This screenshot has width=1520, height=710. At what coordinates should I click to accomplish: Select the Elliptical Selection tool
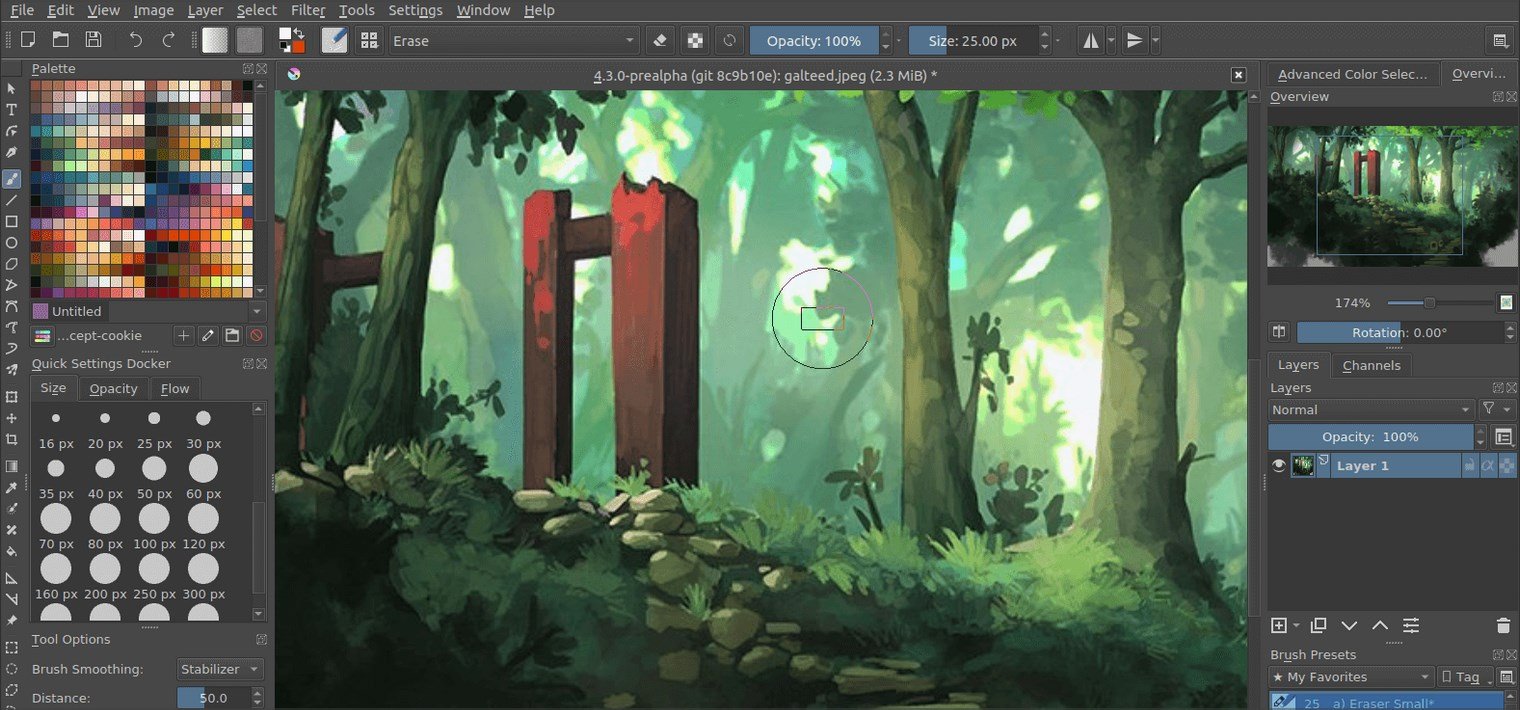click(x=12, y=669)
